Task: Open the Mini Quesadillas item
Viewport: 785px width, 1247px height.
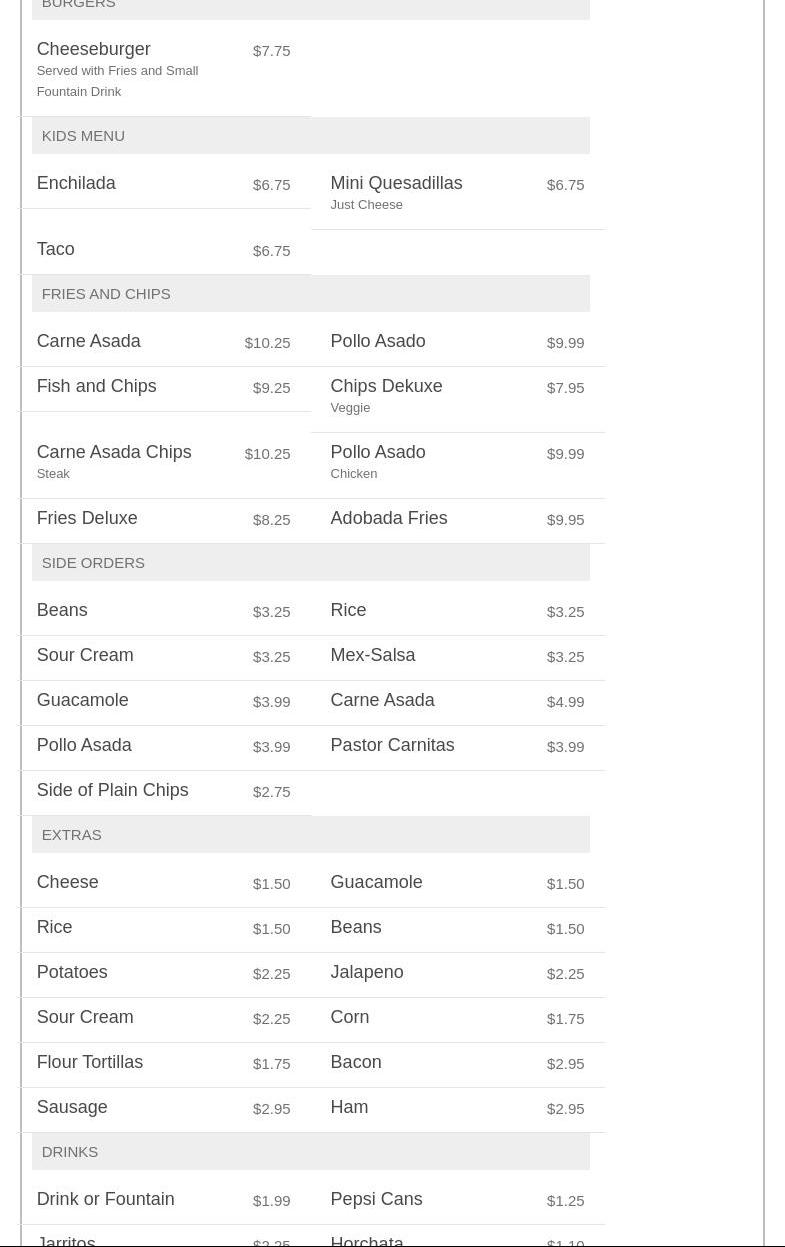Action: pos(396,183)
